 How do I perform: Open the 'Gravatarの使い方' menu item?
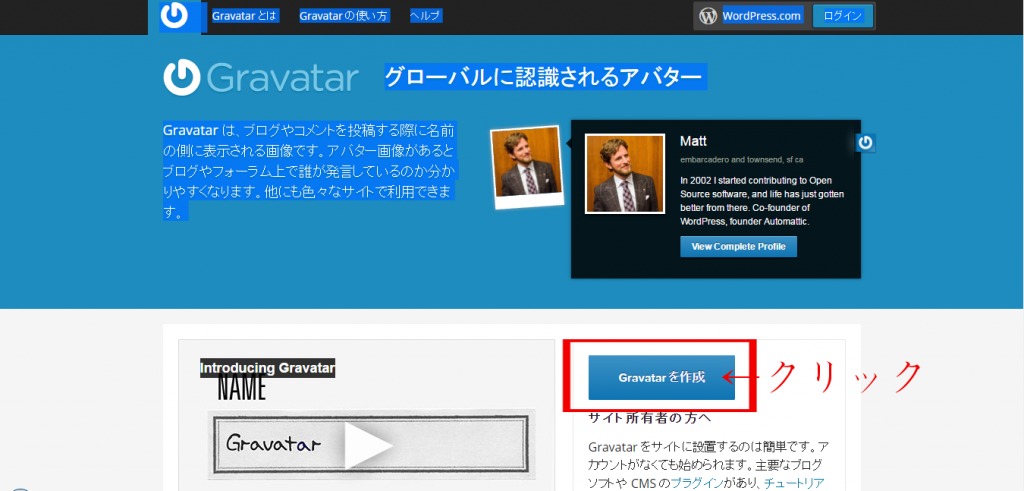(344, 16)
